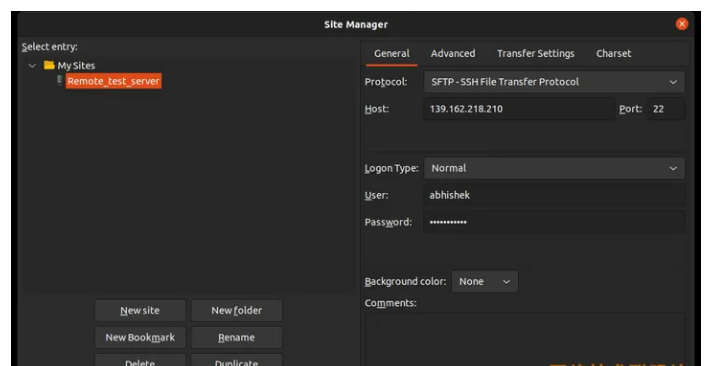Click the User field showing abhishek
This screenshot has width=705, height=366.
click(x=554, y=195)
